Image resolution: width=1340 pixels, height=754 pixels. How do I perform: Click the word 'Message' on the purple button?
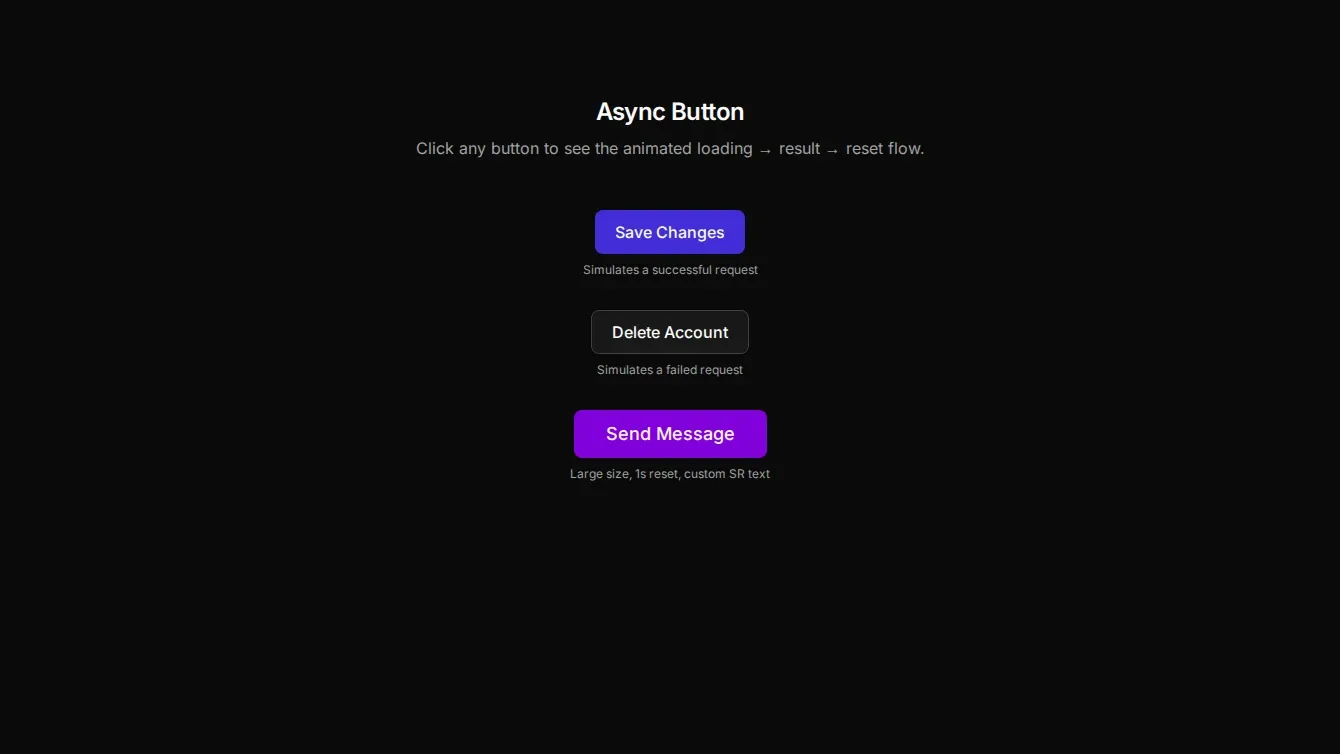696,434
